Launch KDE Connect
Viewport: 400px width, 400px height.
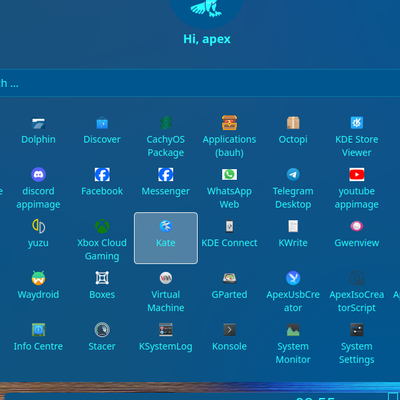click(229, 226)
